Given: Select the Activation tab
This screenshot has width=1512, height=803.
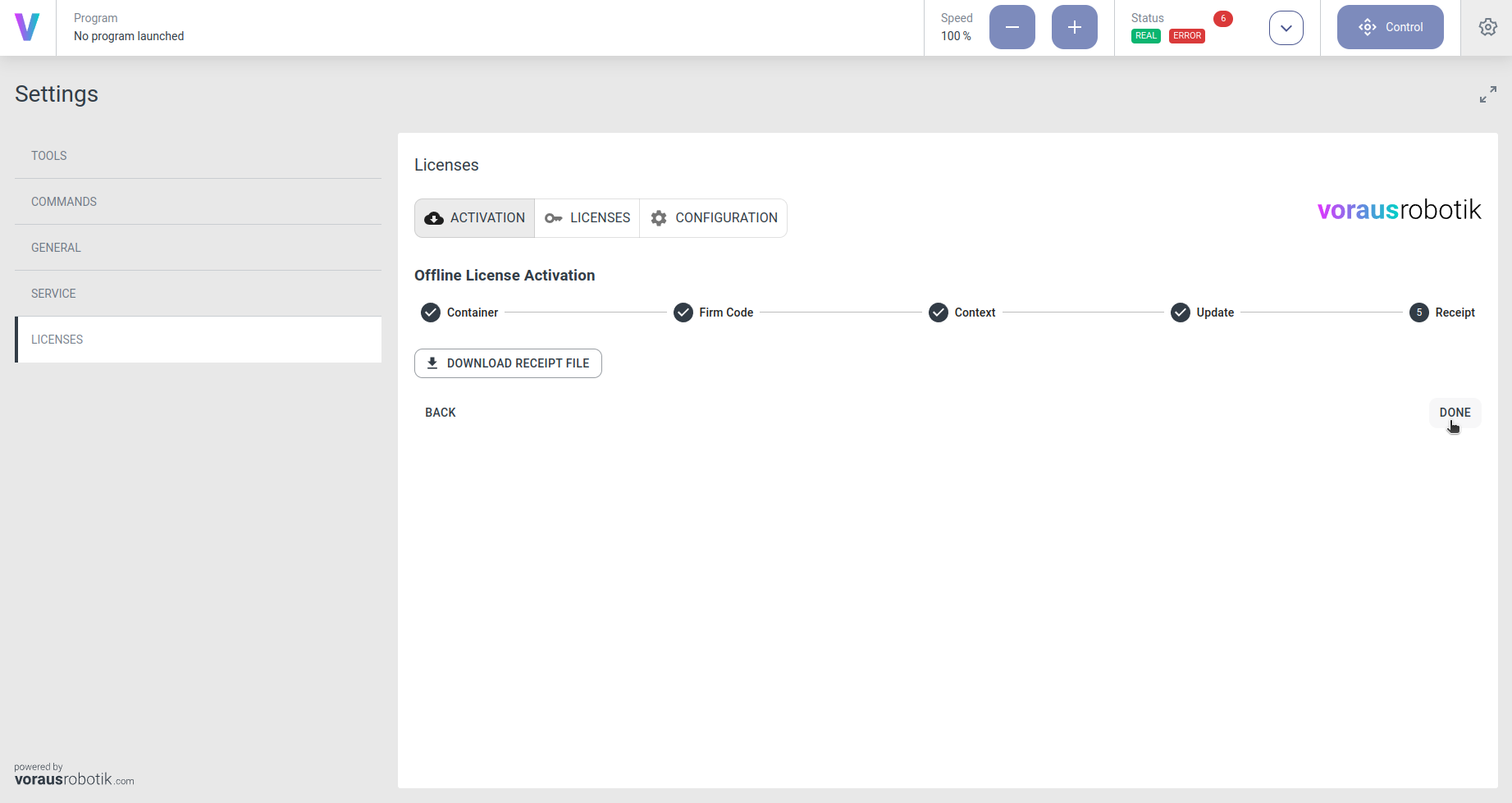Looking at the screenshot, I should pos(475,218).
